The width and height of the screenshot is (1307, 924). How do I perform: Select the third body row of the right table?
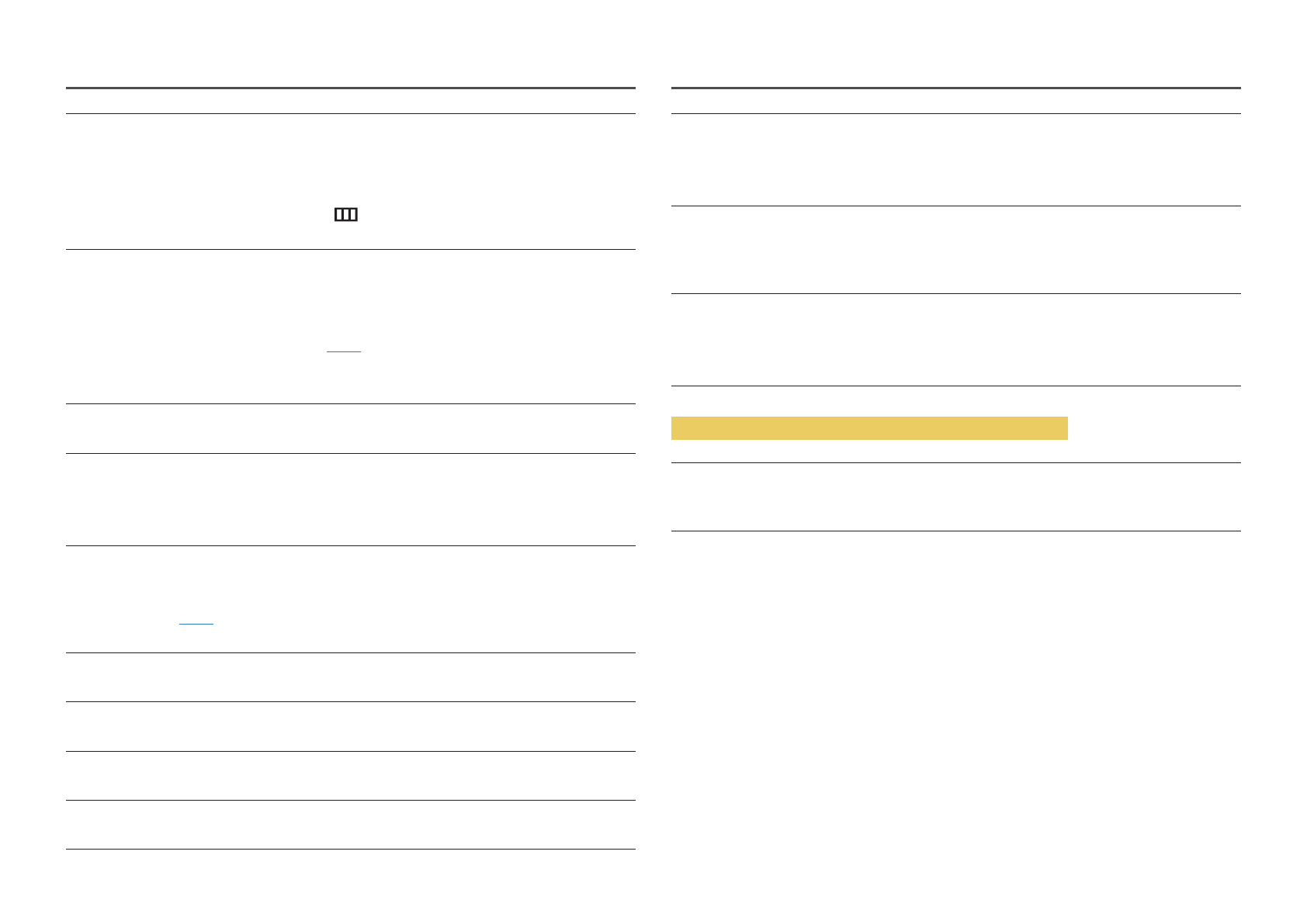[955, 340]
